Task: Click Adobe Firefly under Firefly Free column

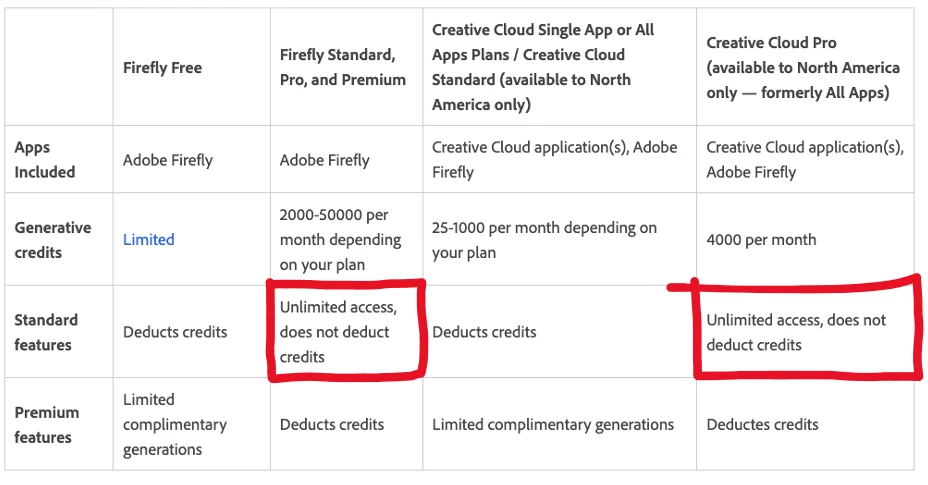Action: click(168, 160)
